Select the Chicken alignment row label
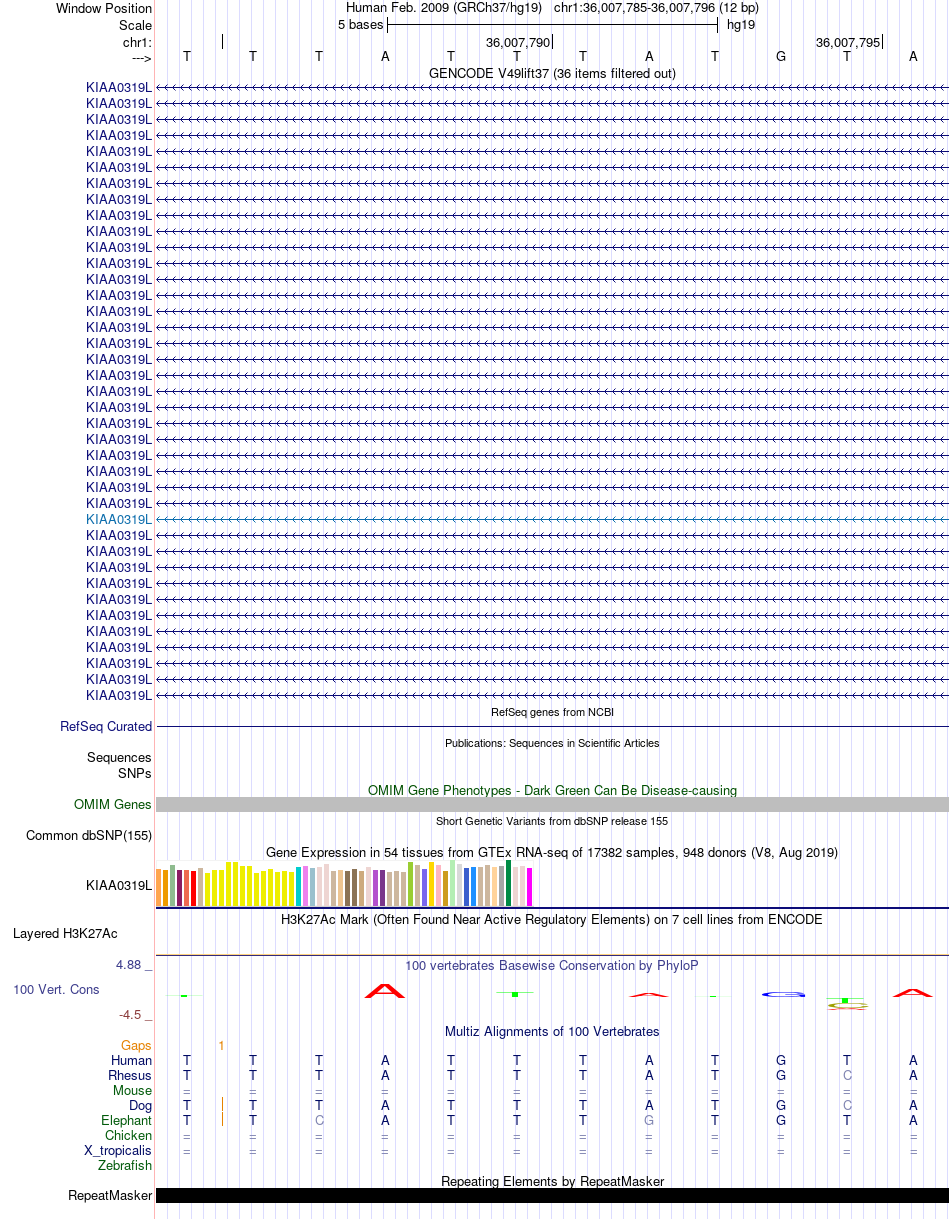Image resolution: width=950 pixels, height=1219 pixels. (129, 1136)
